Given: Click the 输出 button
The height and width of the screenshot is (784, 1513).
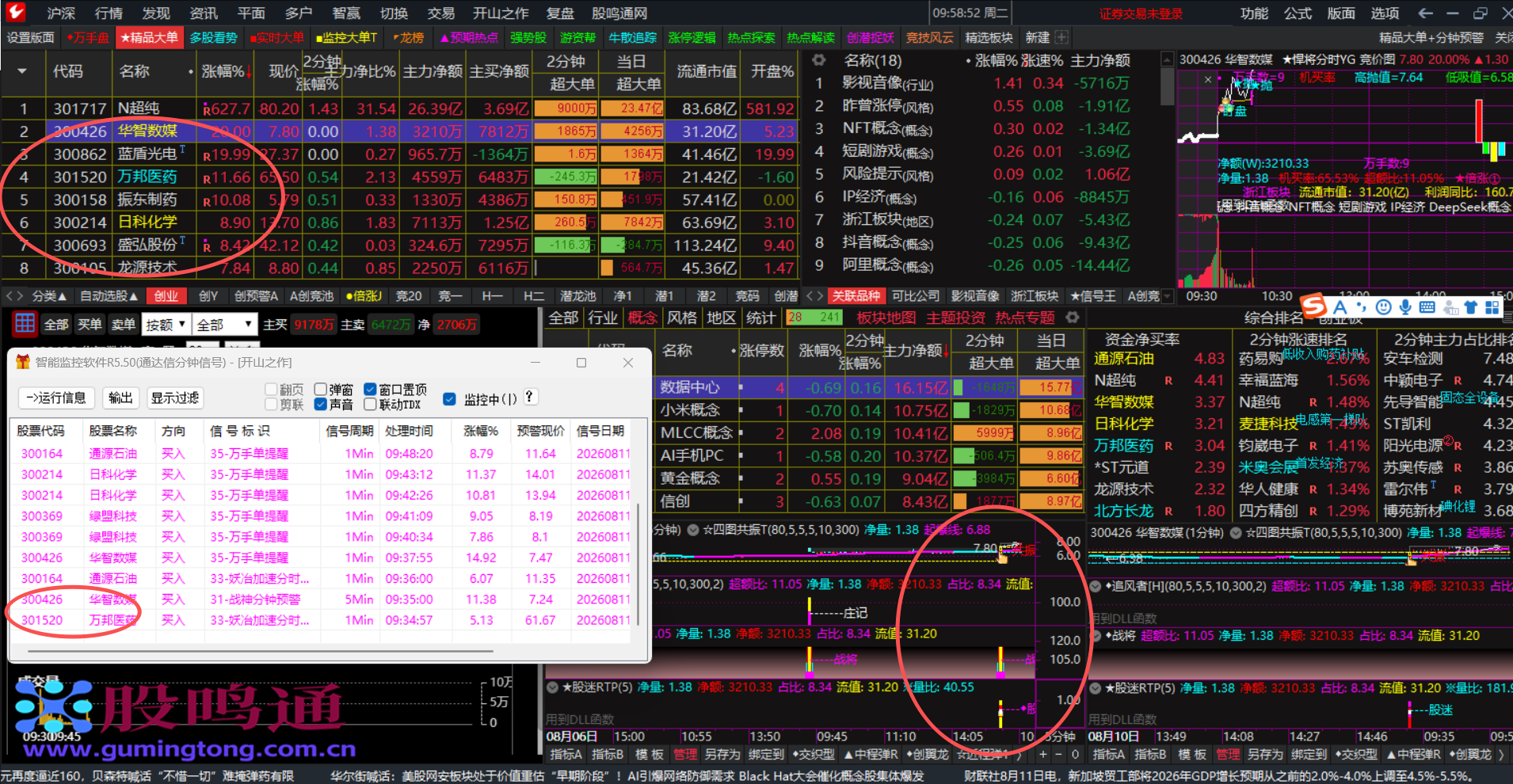Looking at the screenshot, I should (120, 398).
